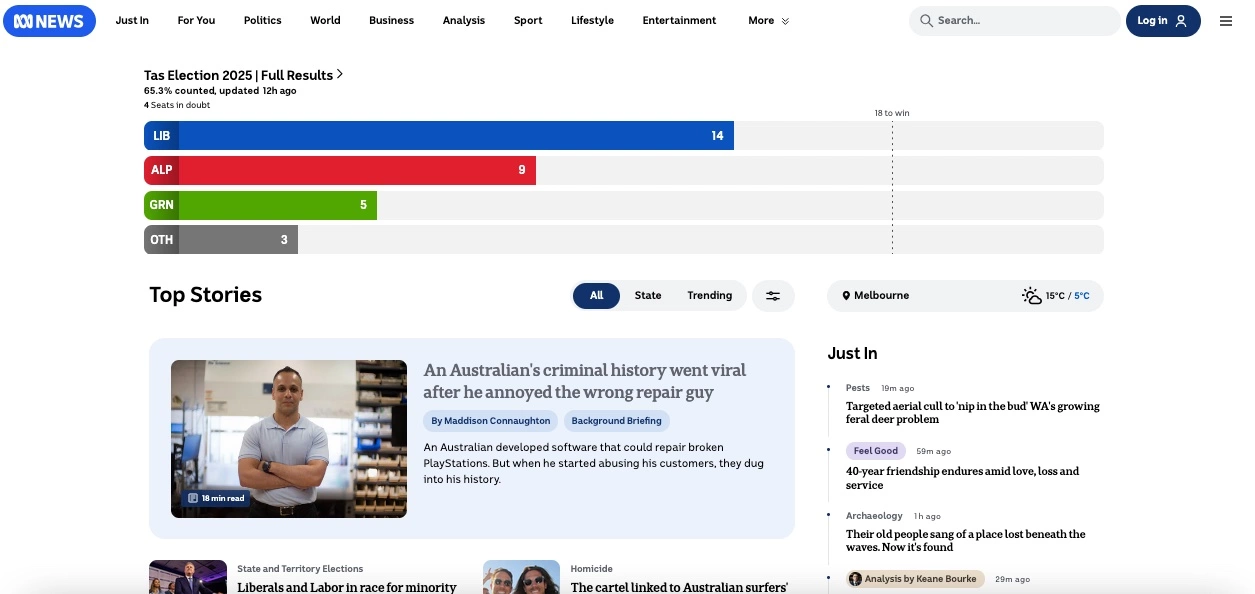Open the place lost beneath waves story
This screenshot has width=1255, height=594.
click(965, 541)
